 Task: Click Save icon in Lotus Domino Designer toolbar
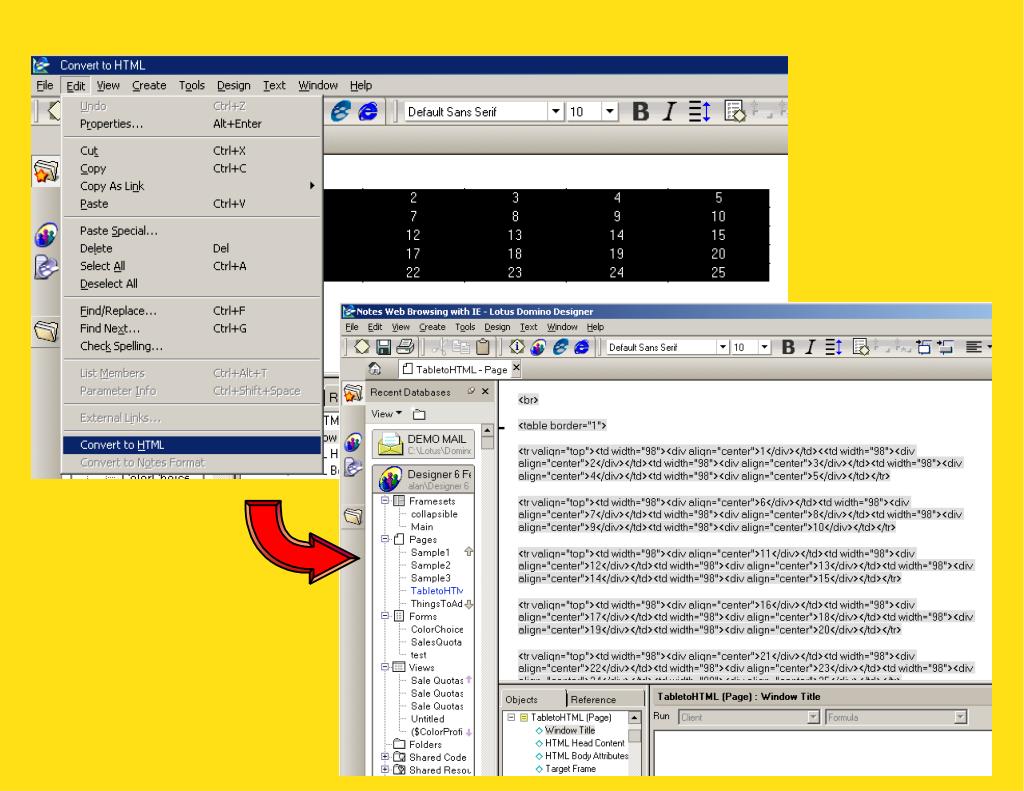[383, 347]
